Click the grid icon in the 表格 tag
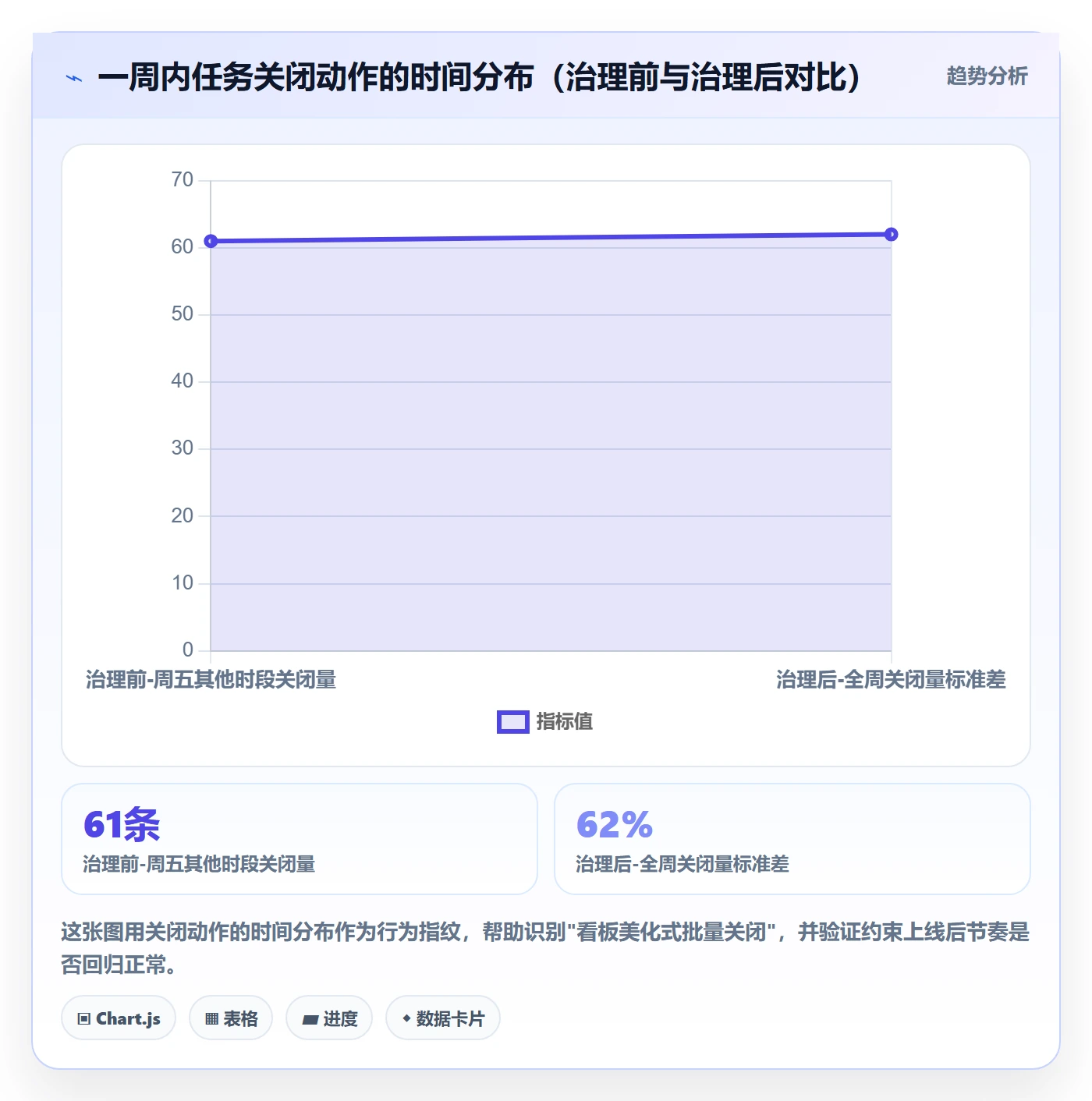This screenshot has width=1092, height=1101. pos(211,1019)
